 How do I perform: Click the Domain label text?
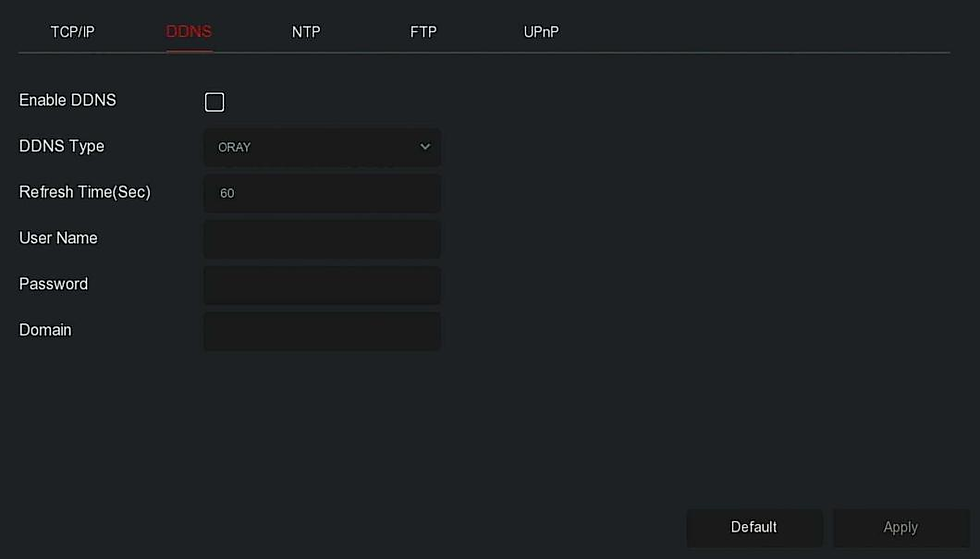[45, 330]
